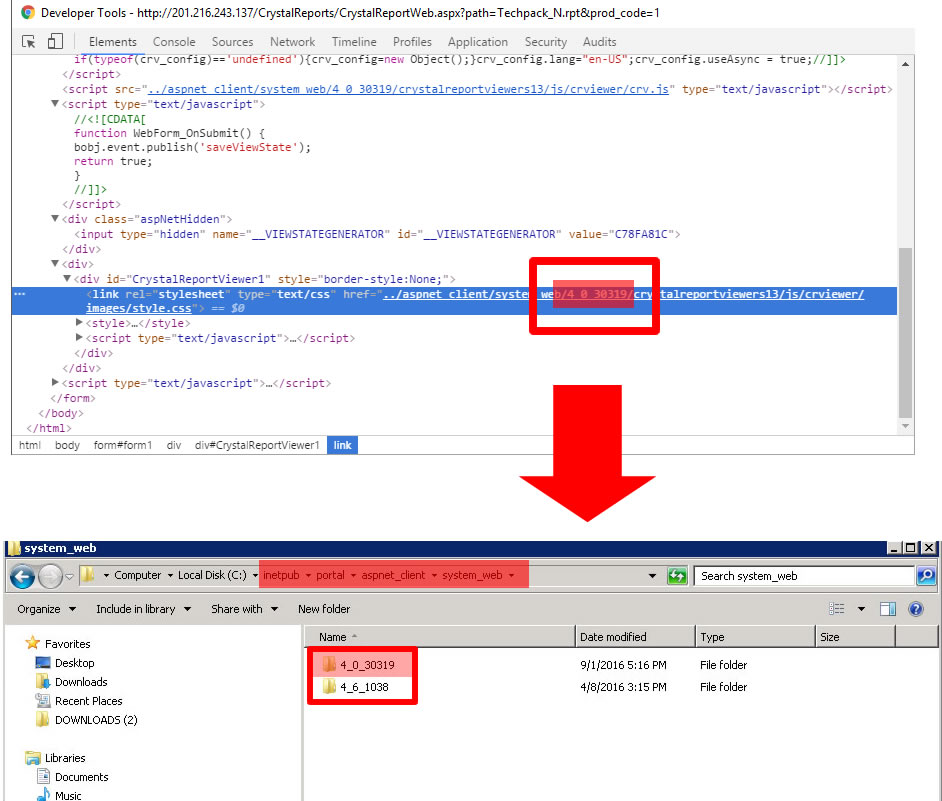Toggle the device toolbar icon
Screen dimensions: 942x801
55,42
